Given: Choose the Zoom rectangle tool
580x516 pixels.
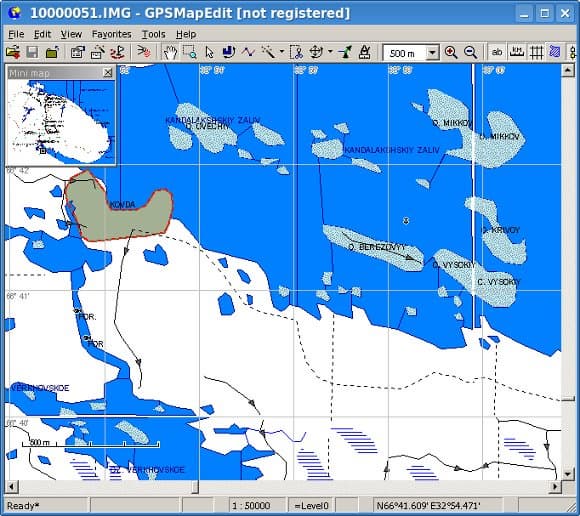Looking at the screenshot, I should 190,53.
